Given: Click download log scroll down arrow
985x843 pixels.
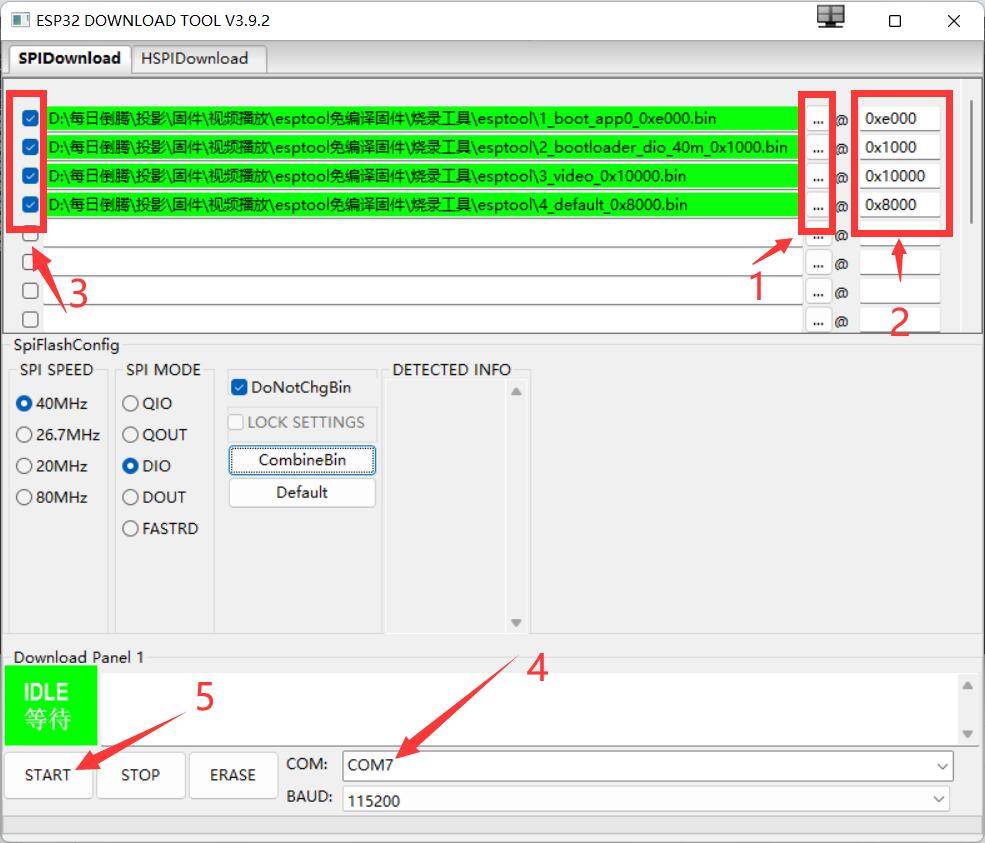Looking at the screenshot, I should [x=968, y=734].
